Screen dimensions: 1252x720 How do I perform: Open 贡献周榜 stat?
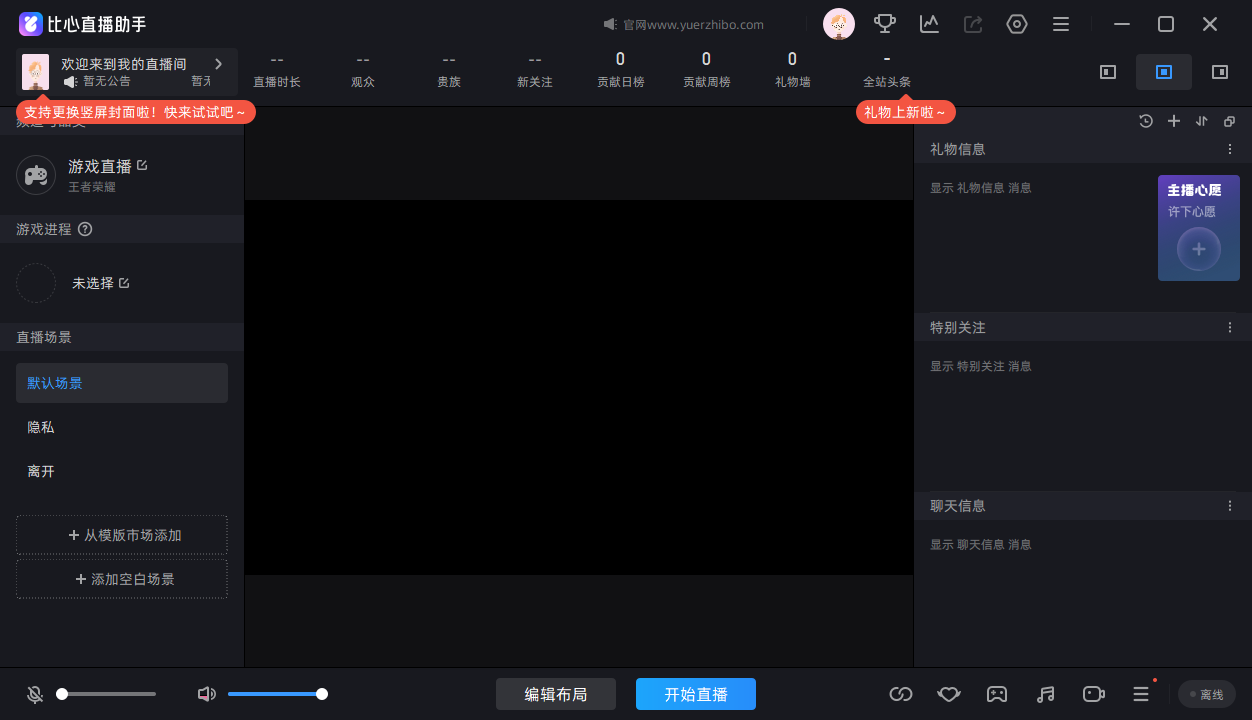coord(706,70)
